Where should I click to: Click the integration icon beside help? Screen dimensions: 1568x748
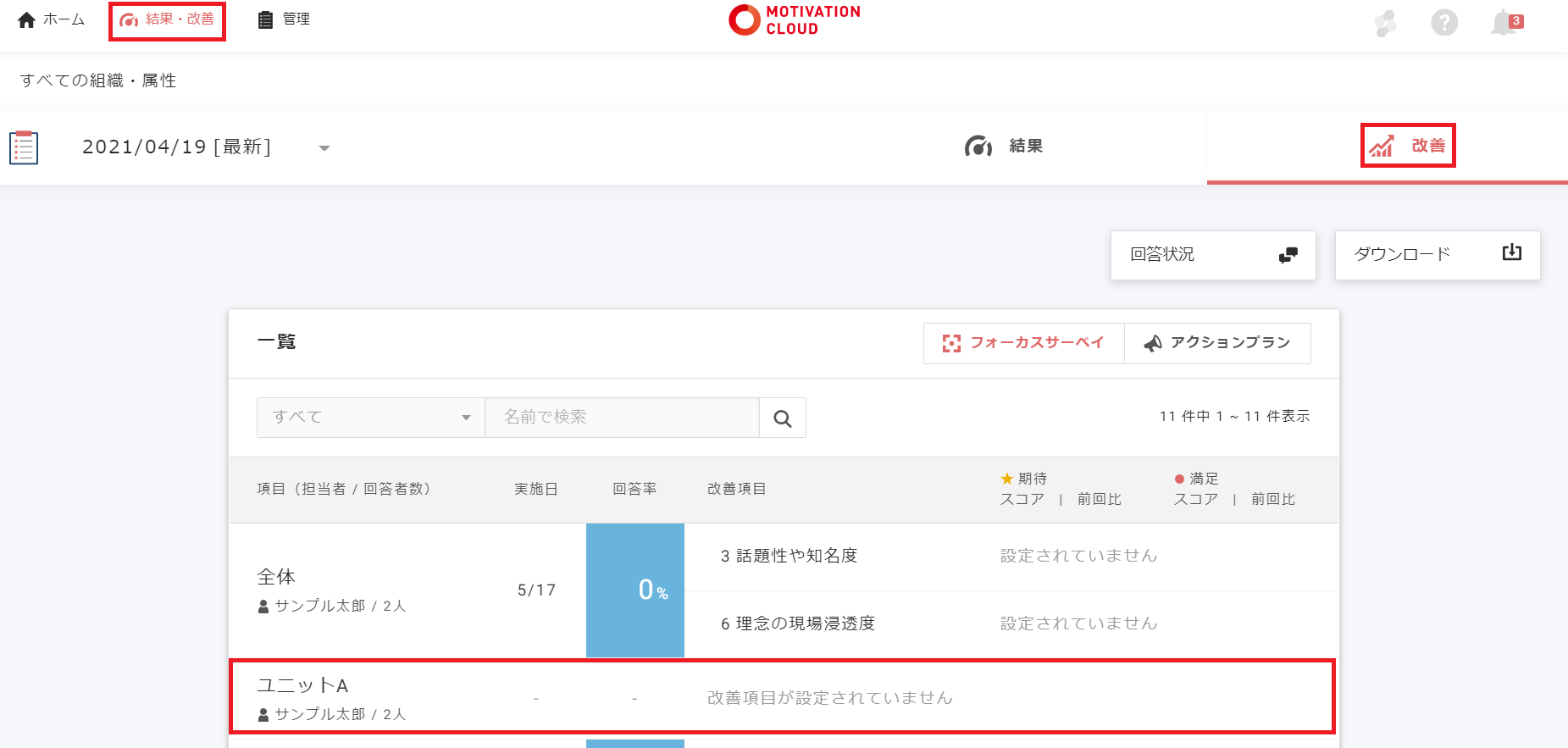(x=1385, y=23)
